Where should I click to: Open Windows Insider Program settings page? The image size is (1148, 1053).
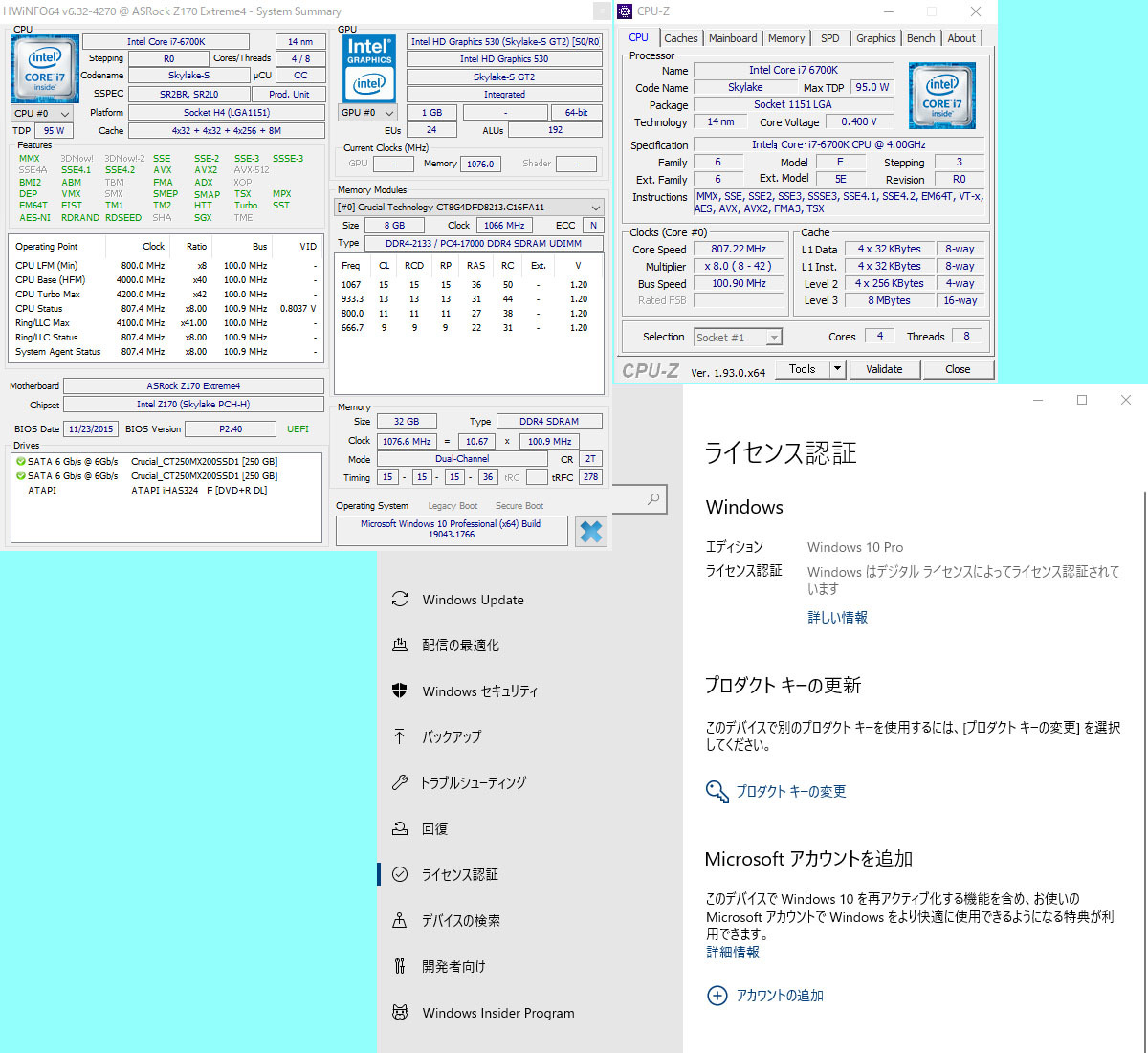(530, 1012)
